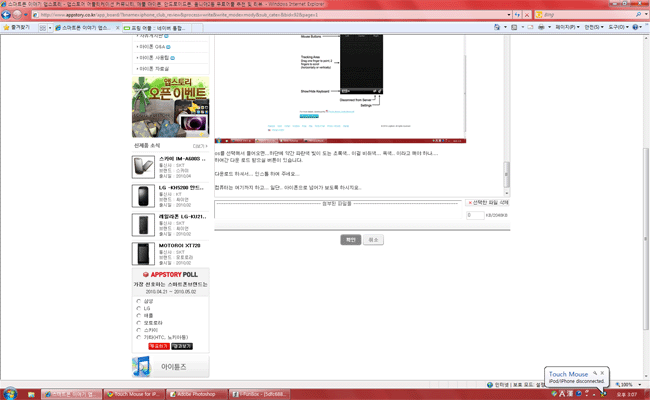The height and width of the screenshot is (400, 650).
Task: Open a new blank tab
Action: (x=197, y=28)
